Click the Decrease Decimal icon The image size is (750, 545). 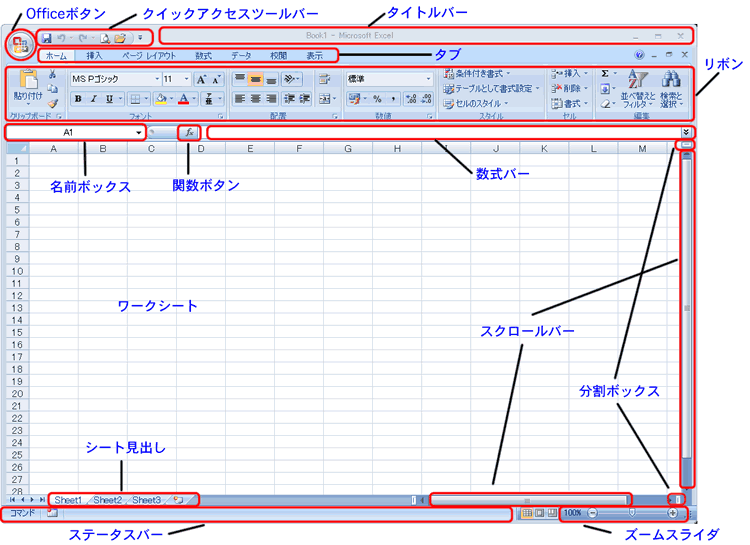point(427,99)
